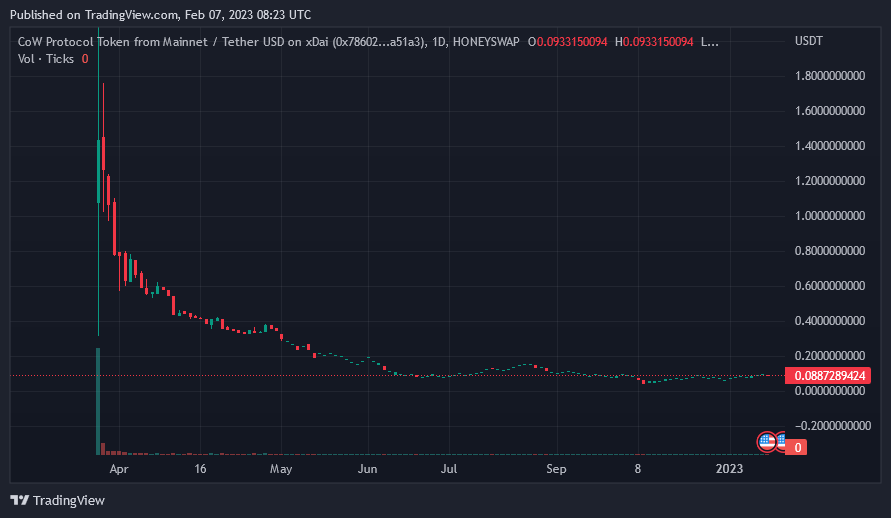This screenshot has width=891, height=518.
Task: Click the 0.8000000000 price axis label
Action: 830,250
